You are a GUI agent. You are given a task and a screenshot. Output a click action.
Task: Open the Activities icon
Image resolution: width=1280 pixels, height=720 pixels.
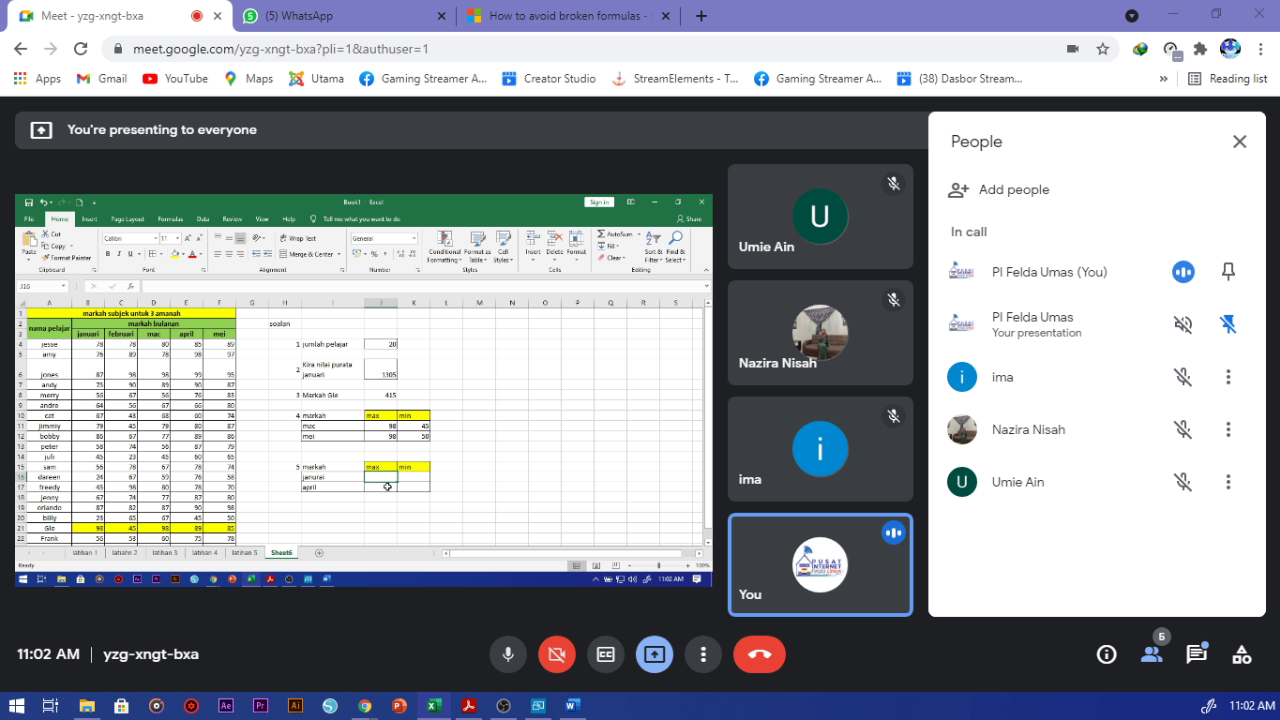1241,654
